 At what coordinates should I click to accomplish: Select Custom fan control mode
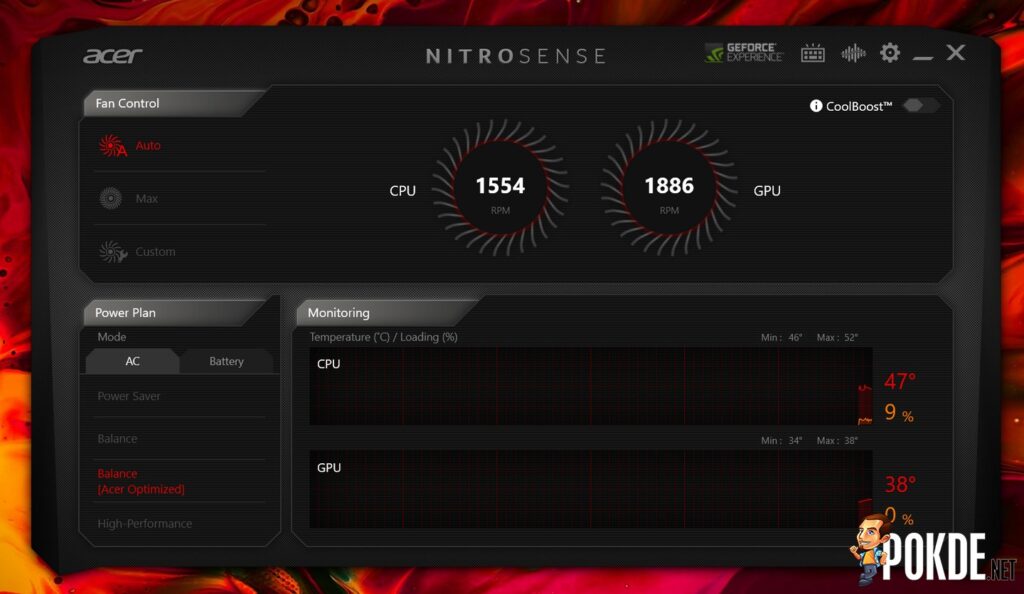tap(155, 251)
